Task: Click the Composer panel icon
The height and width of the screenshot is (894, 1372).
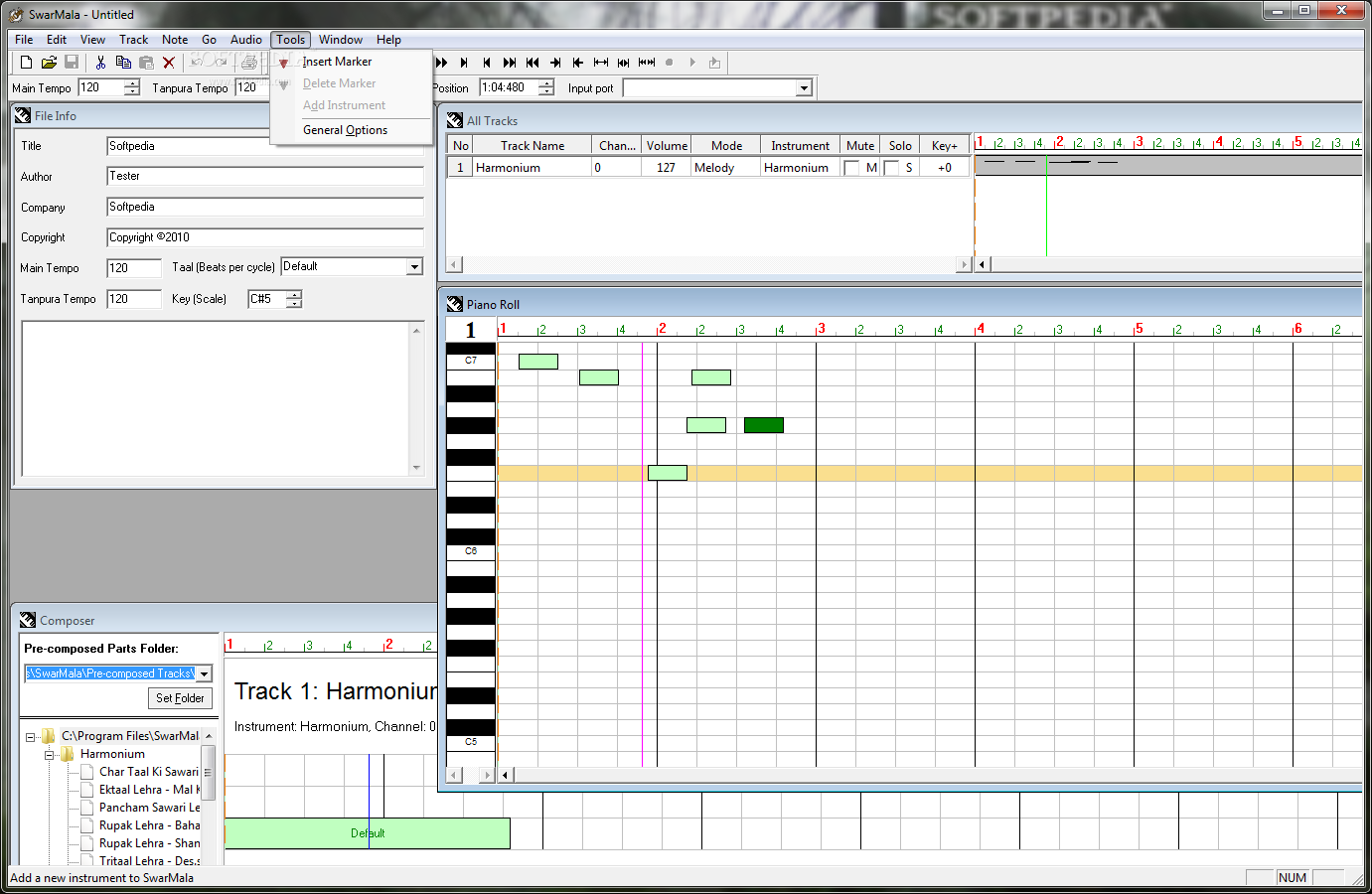Action: point(28,620)
